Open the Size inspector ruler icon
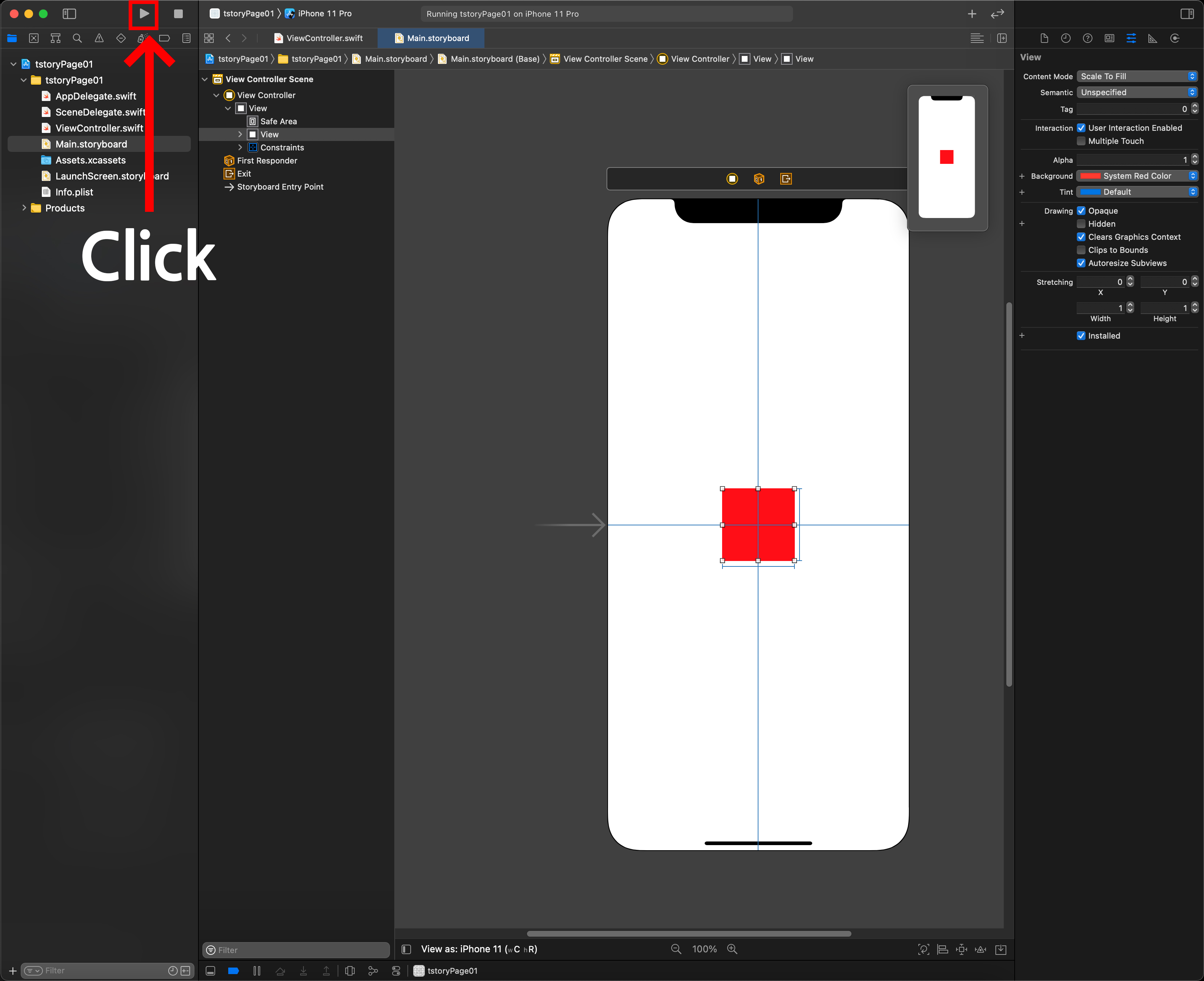This screenshot has width=1204, height=981. (x=1152, y=39)
